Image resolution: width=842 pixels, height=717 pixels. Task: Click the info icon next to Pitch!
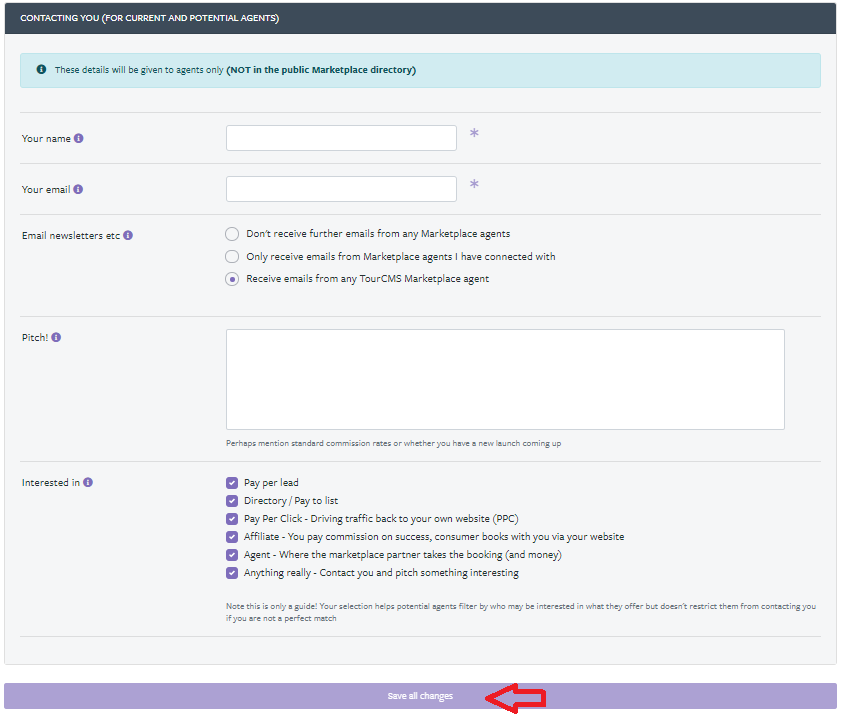56,337
